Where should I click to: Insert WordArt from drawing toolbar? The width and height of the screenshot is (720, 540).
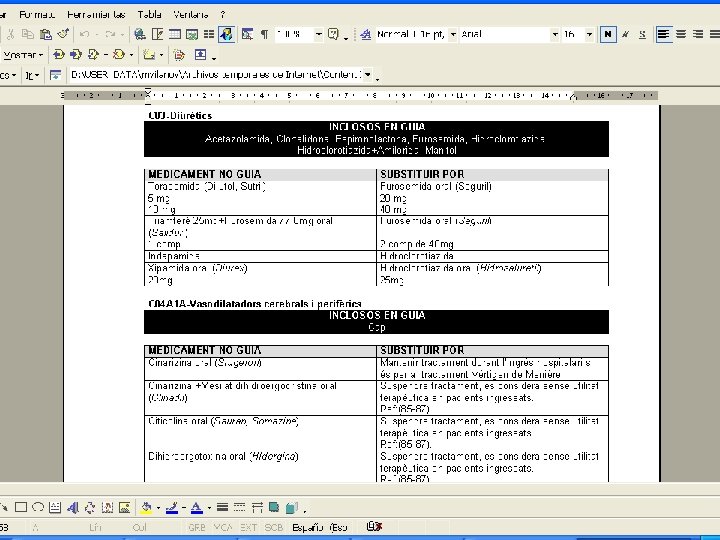point(73,507)
